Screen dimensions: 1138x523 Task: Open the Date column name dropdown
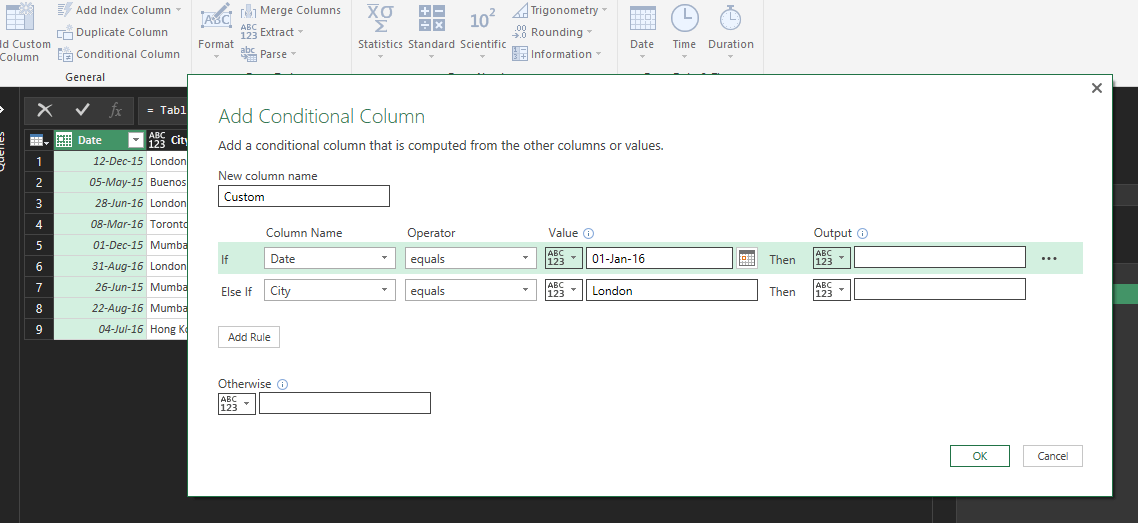pos(329,258)
